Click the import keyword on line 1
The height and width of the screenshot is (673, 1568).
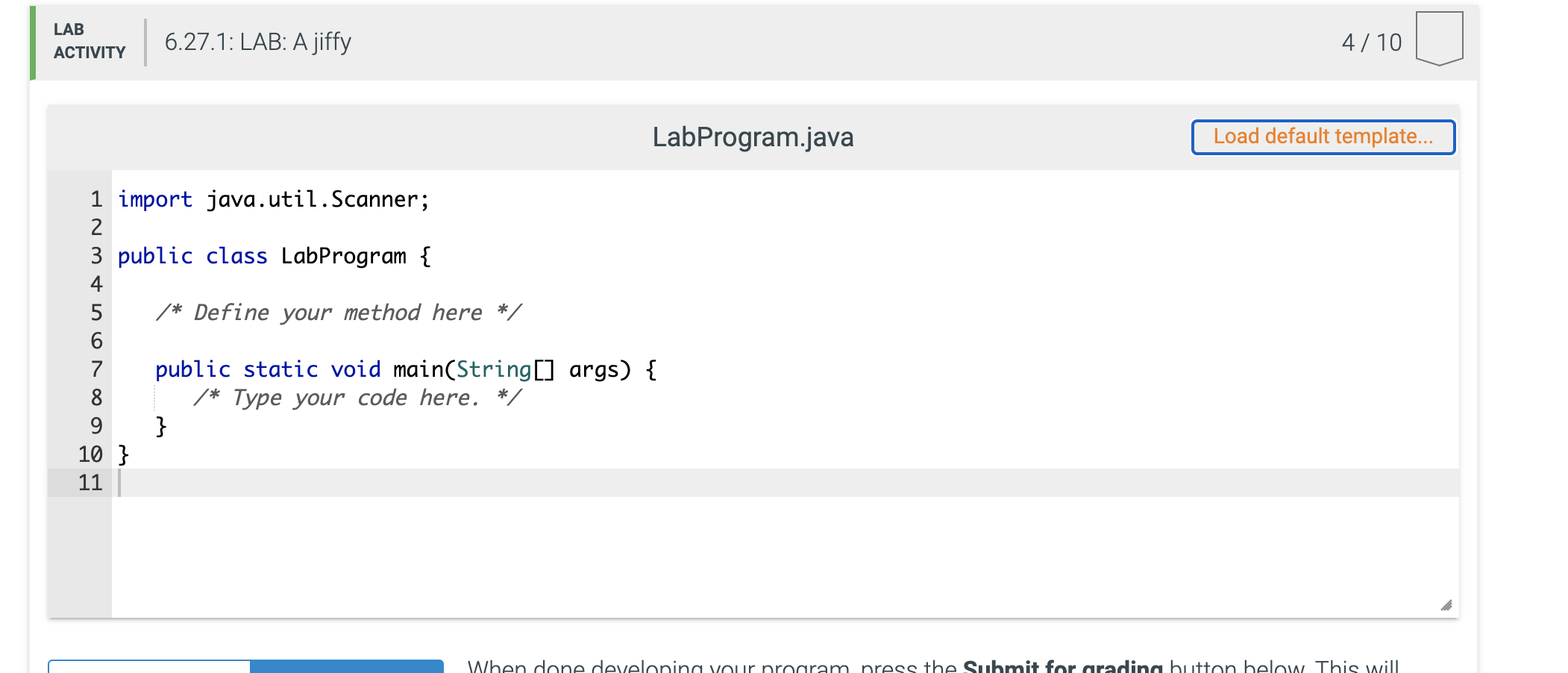(155, 200)
